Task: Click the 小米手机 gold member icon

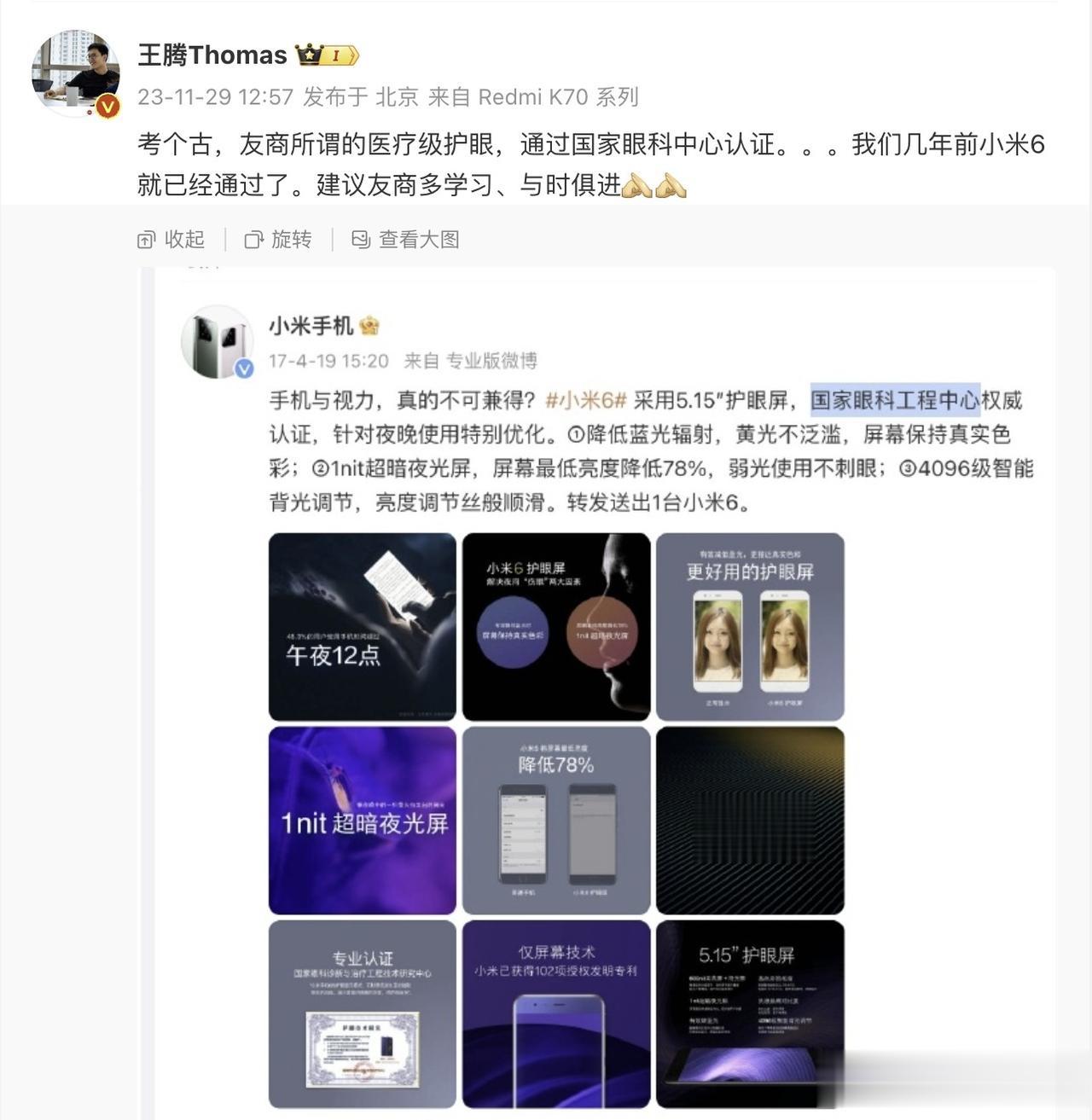Action: pyautogui.click(x=369, y=326)
